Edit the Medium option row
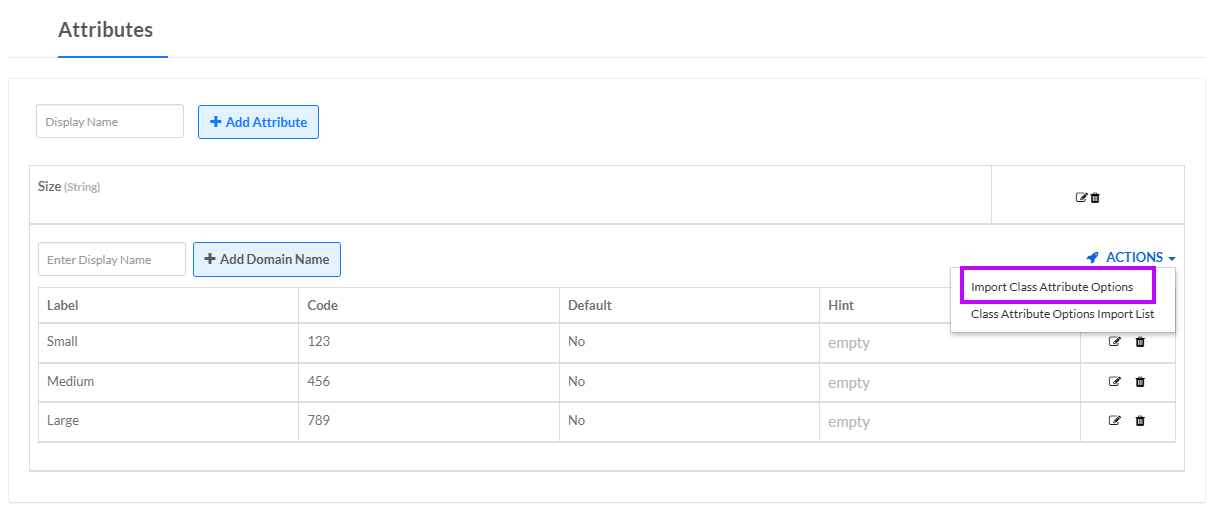Viewport: 1214px width, 506px height. [x=1115, y=381]
